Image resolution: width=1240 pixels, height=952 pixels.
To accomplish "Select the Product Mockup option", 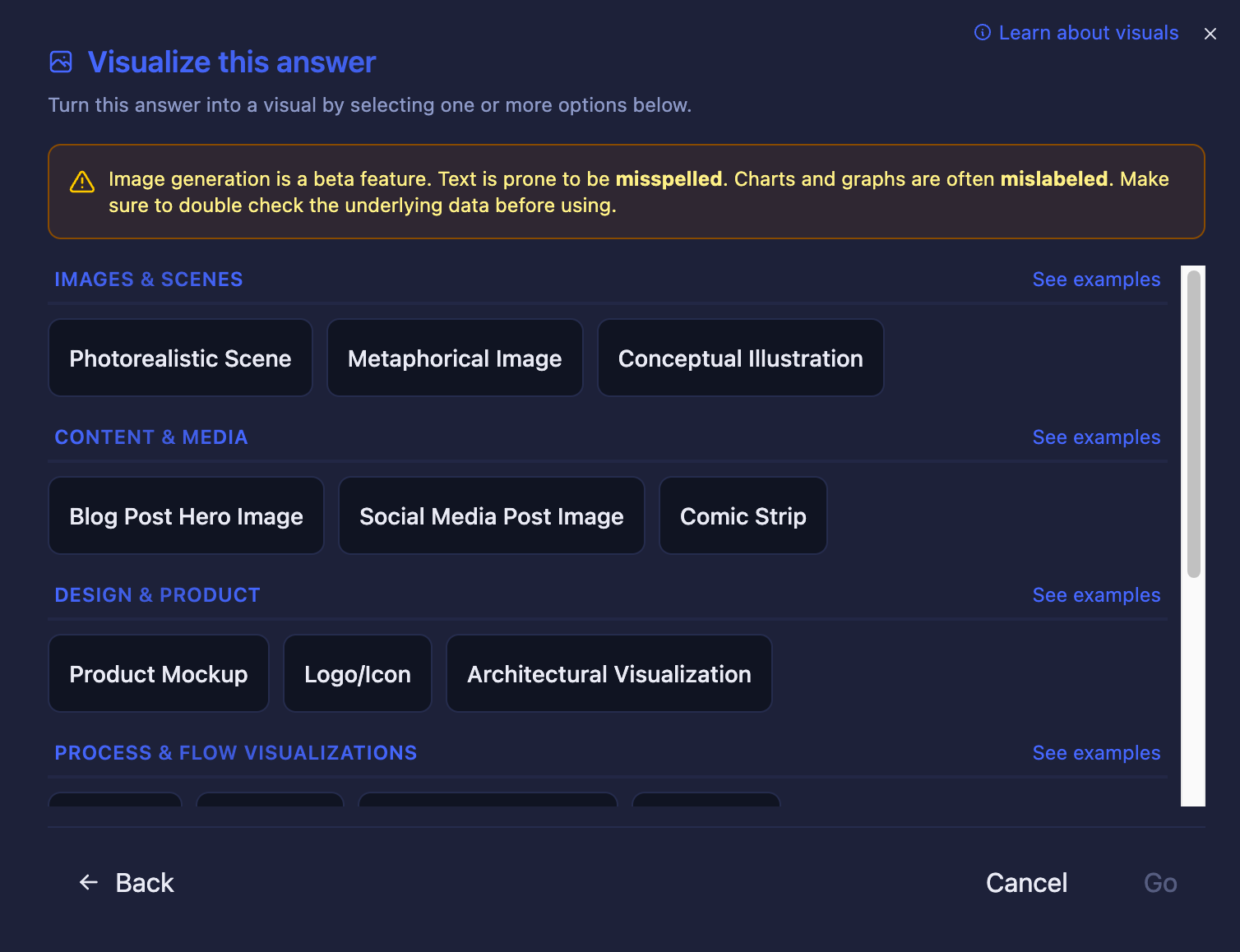I will (159, 674).
